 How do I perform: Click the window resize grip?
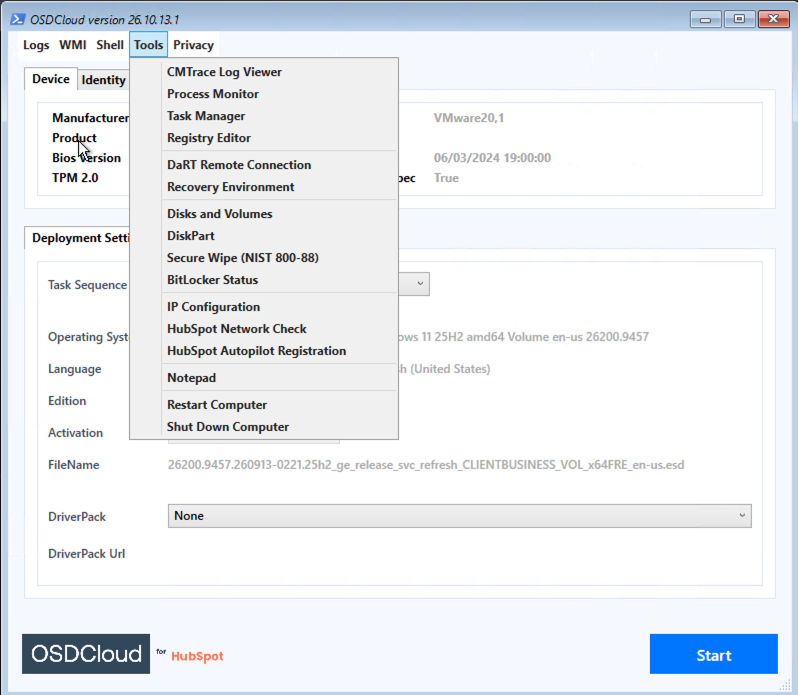click(784, 685)
